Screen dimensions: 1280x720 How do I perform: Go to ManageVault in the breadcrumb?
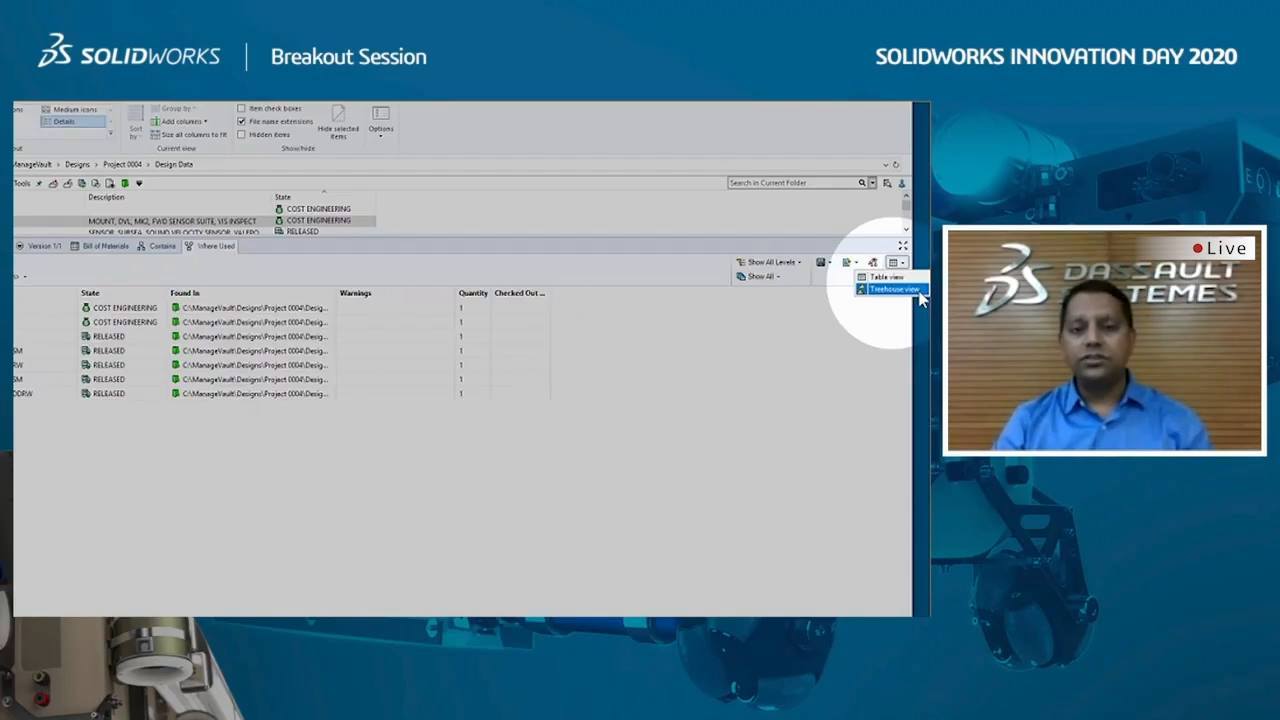[x=33, y=165]
